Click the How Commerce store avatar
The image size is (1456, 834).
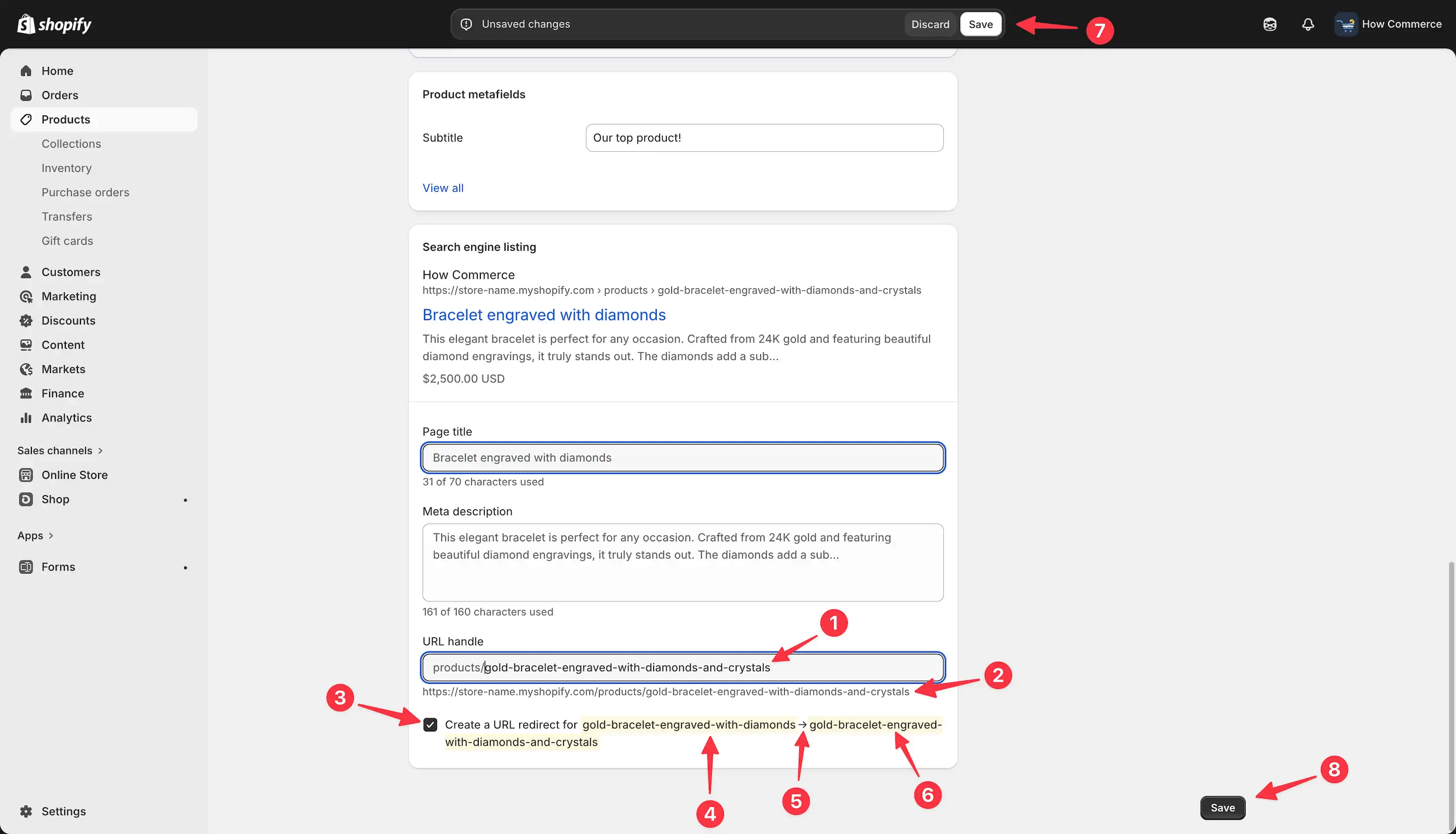[x=1345, y=24]
